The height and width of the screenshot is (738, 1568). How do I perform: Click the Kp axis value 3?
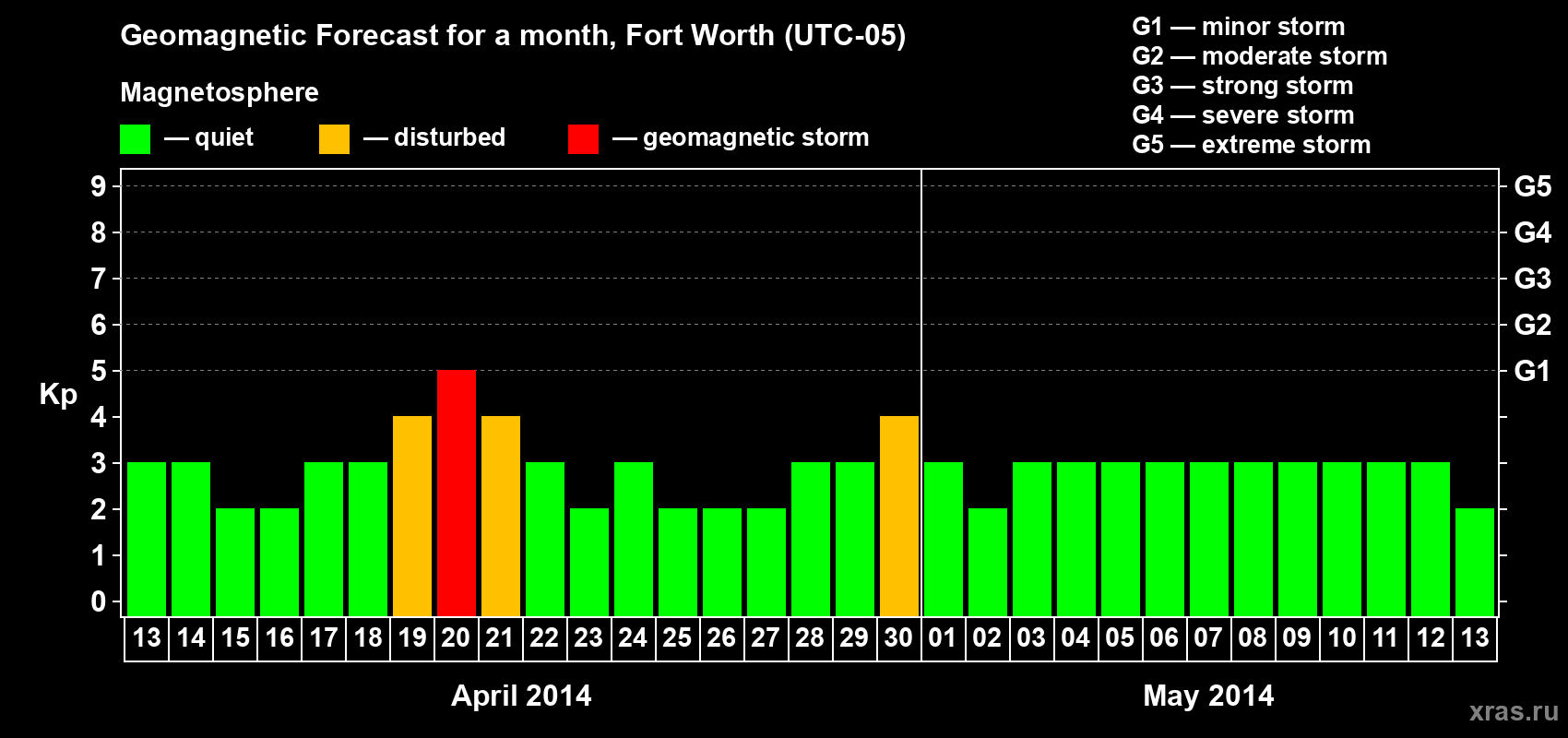pyautogui.click(x=99, y=463)
